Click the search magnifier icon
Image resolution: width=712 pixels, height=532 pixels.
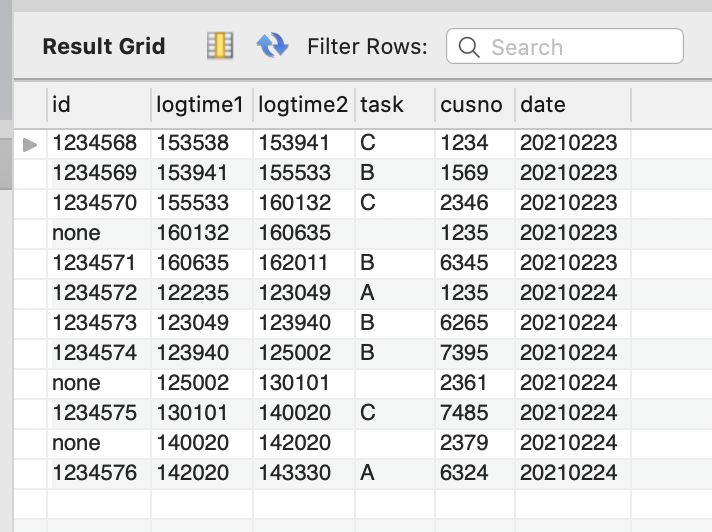[469, 47]
